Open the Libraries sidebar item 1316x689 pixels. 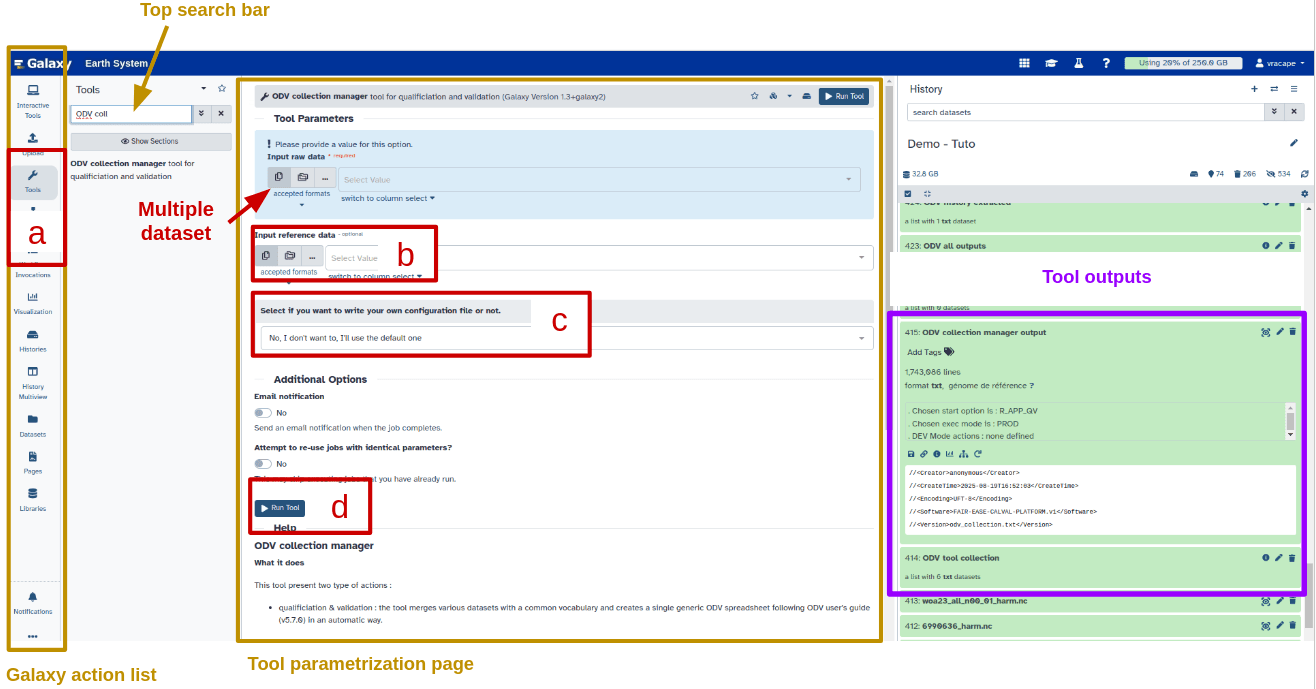[x=33, y=499]
